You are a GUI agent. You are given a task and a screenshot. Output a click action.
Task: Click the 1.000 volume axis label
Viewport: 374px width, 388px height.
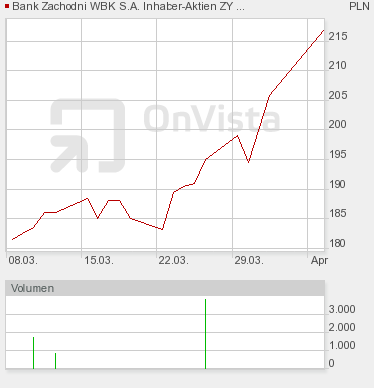(x=342, y=345)
